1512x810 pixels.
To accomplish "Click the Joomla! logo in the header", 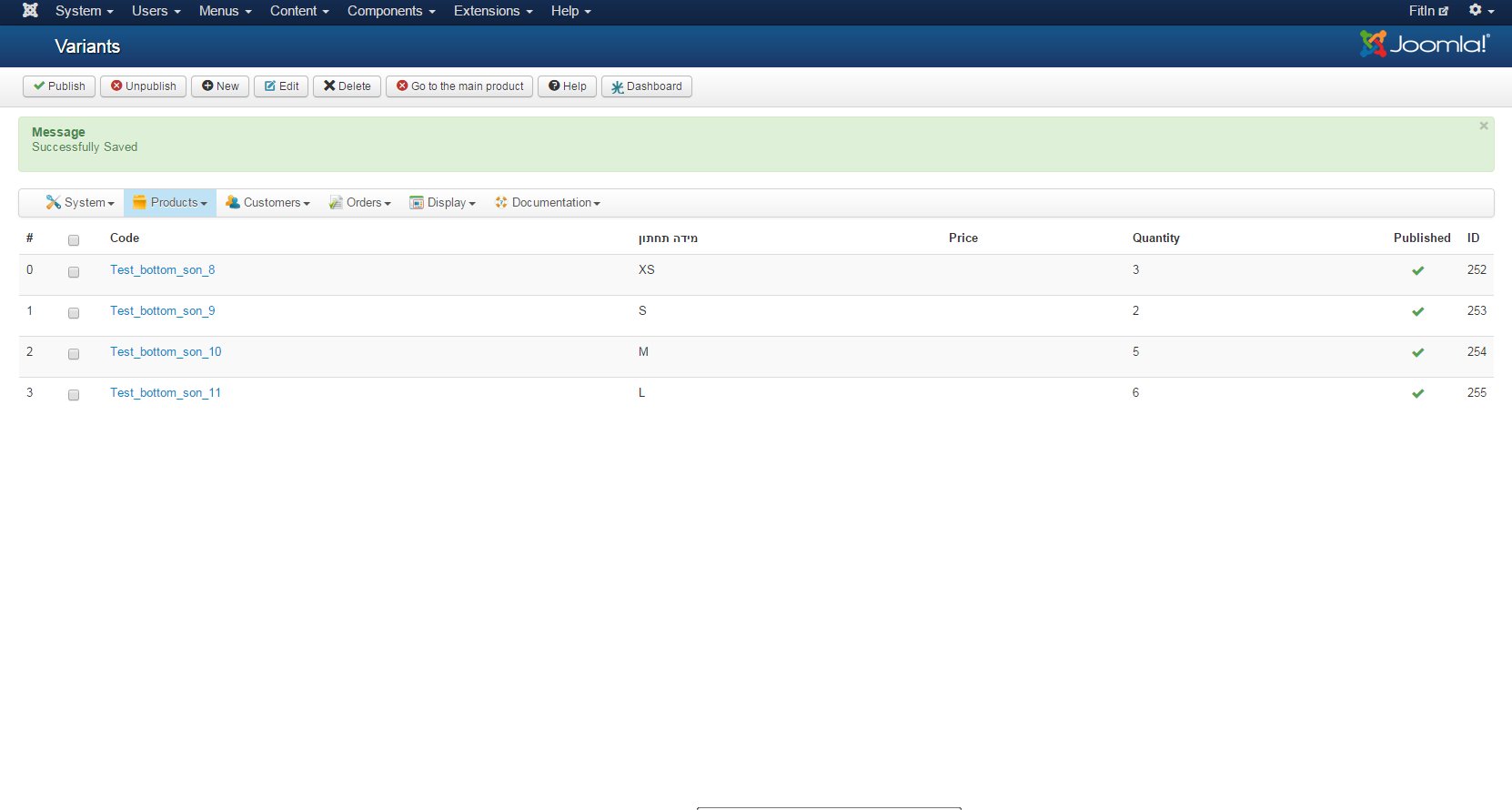I will pyautogui.click(x=1425, y=44).
